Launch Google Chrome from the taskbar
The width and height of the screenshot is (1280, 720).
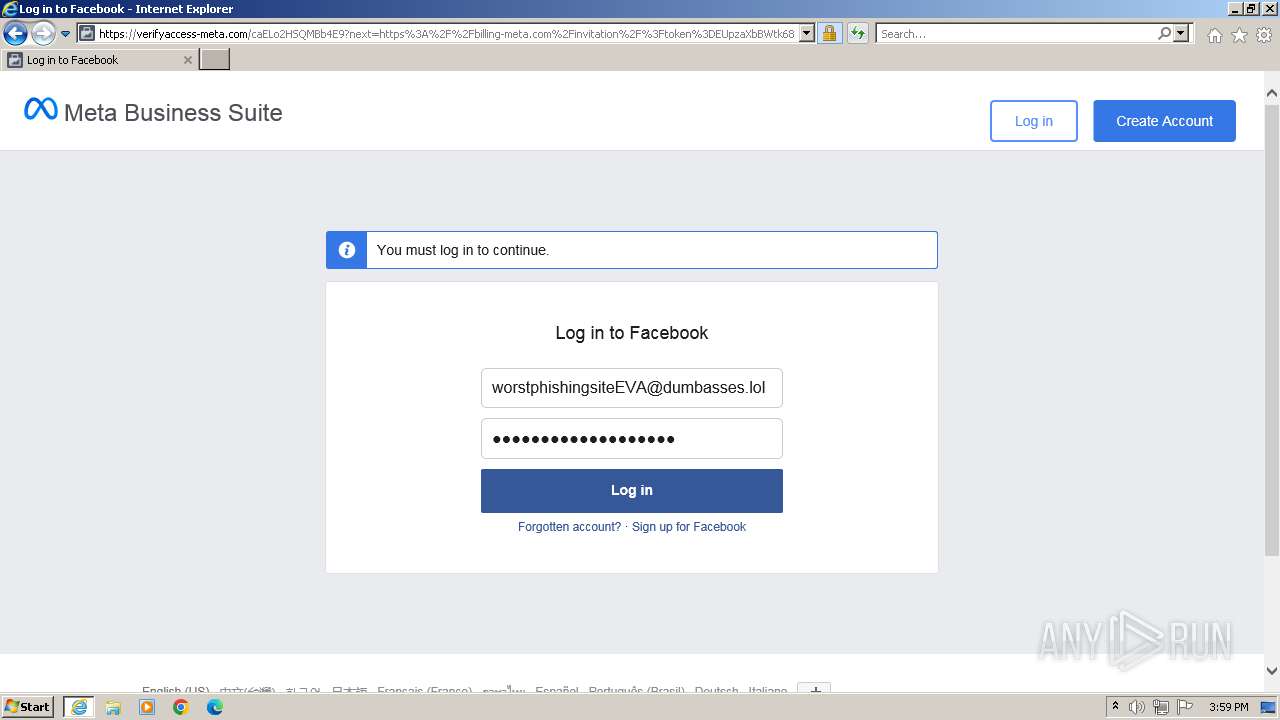point(181,707)
